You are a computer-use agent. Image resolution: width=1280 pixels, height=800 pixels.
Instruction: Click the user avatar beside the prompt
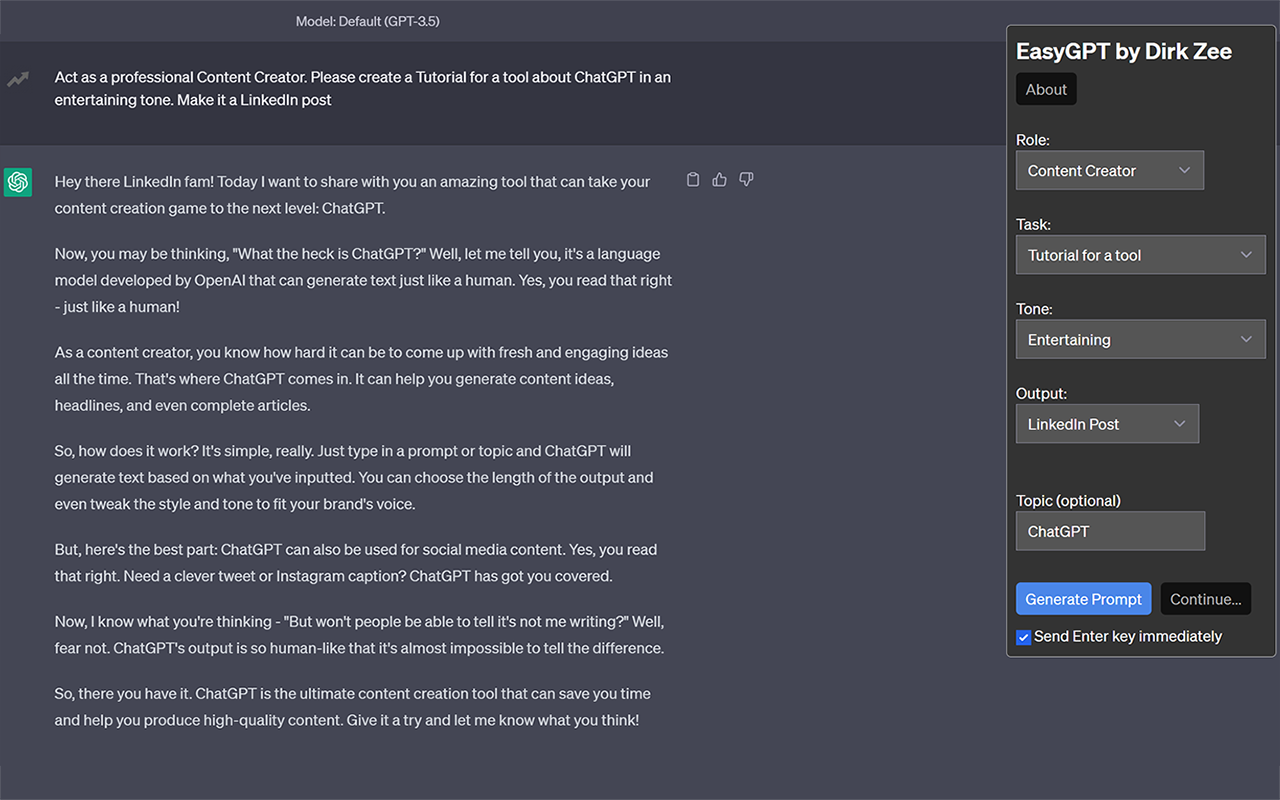18,79
